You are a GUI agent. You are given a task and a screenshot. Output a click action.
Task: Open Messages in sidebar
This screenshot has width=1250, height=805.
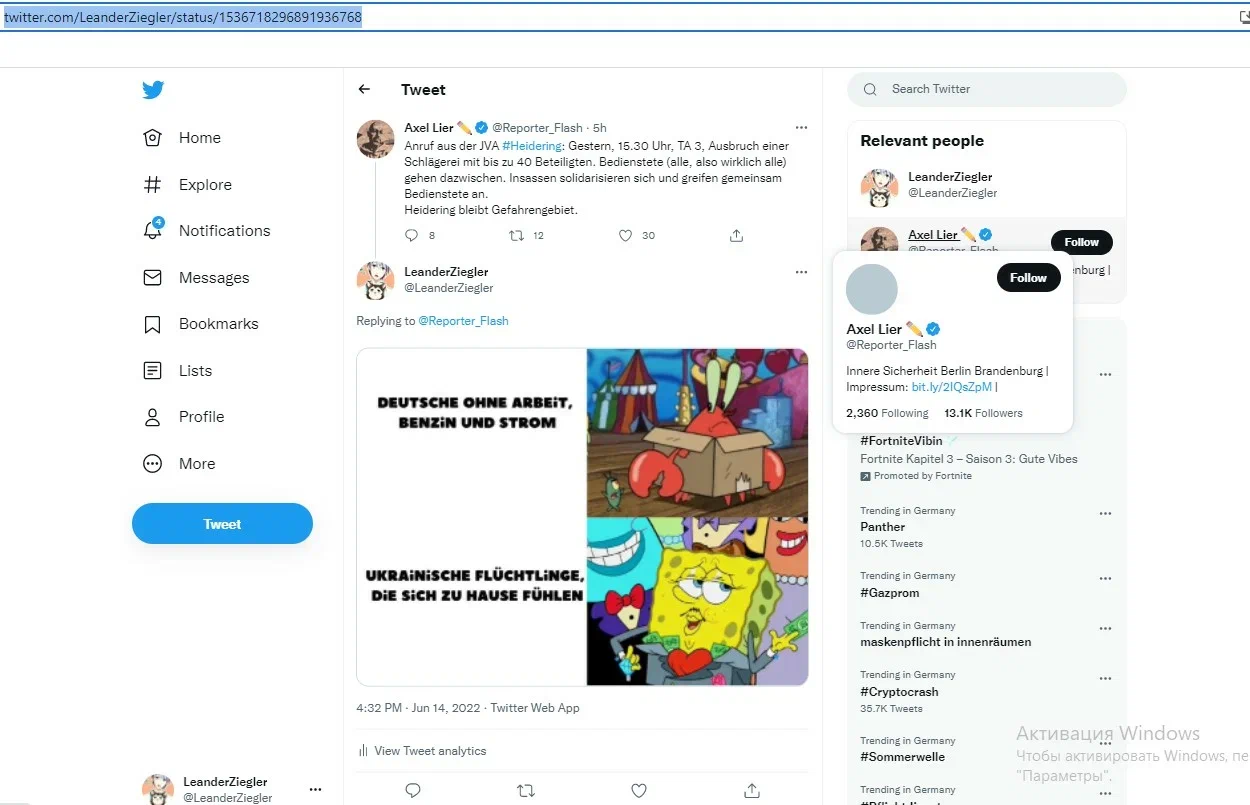click(196, 278)
